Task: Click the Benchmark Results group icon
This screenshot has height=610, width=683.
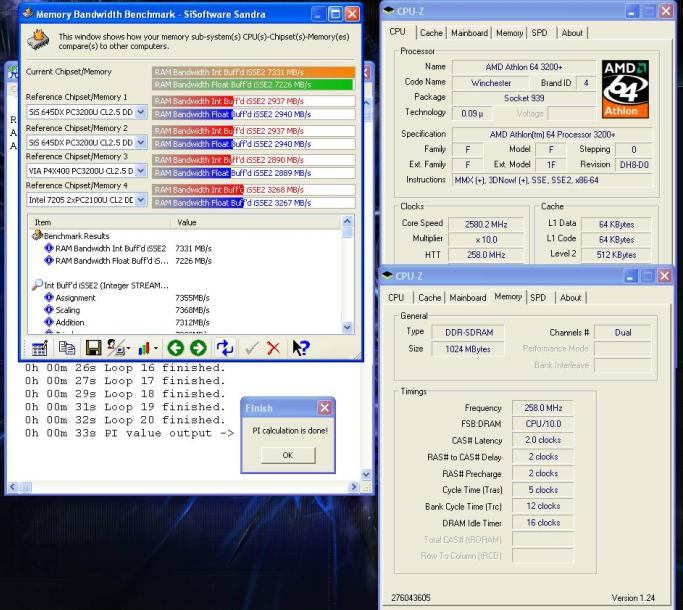Action: [37, 236]
